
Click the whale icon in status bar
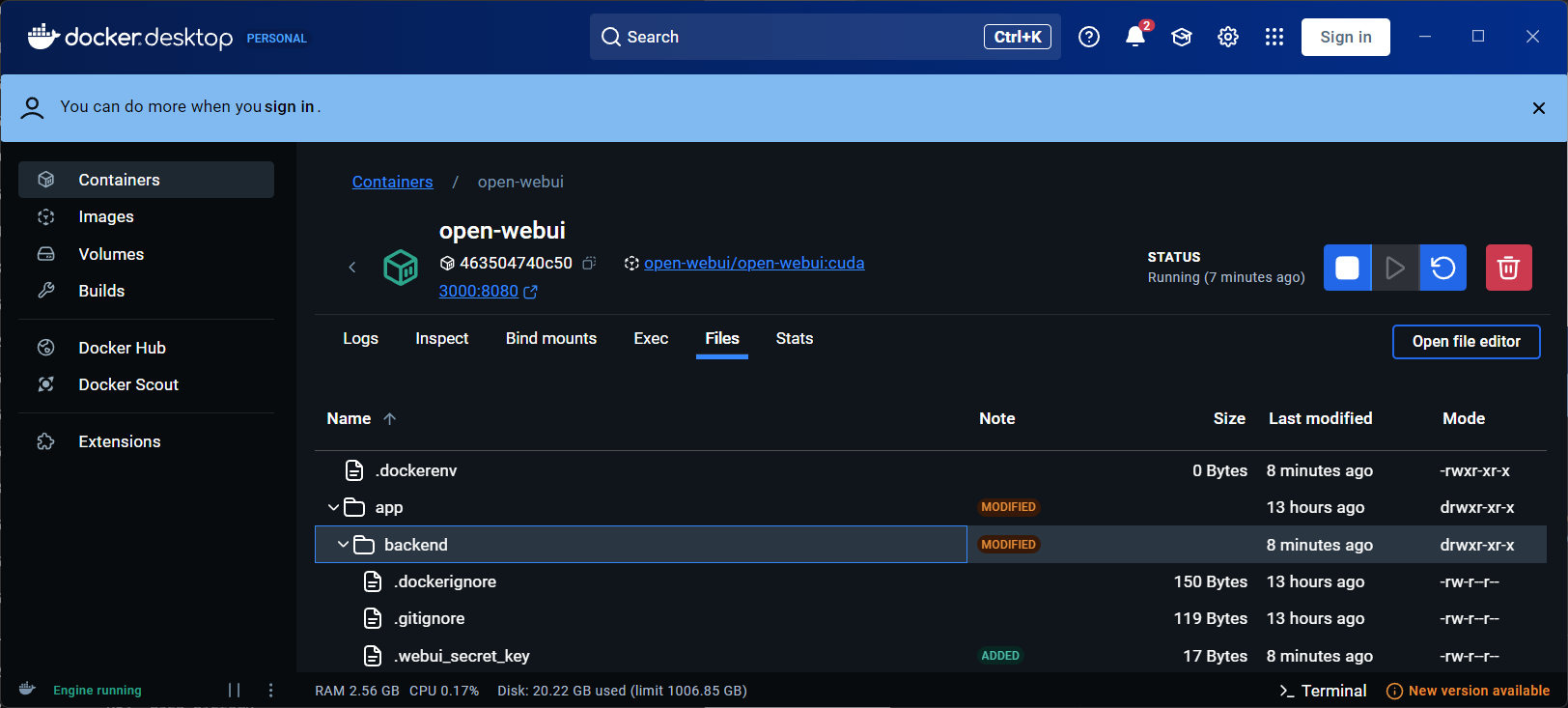point(27,689)
